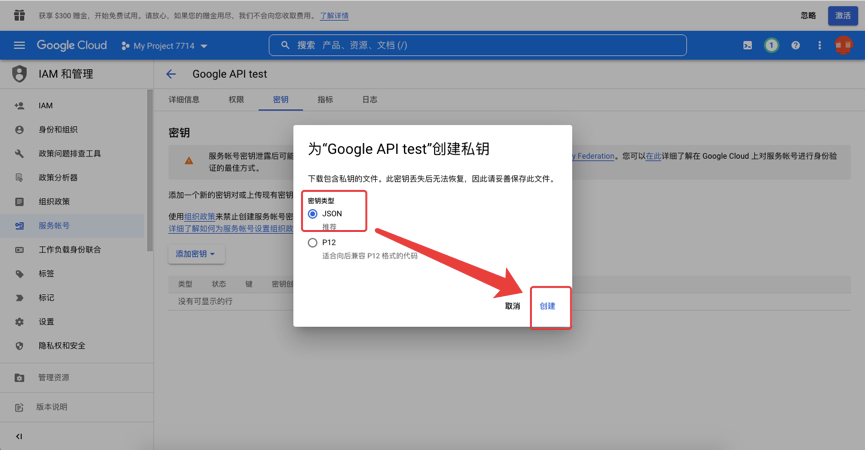
Task: Open Cloud Shell terminal icon
Action: 747,45
